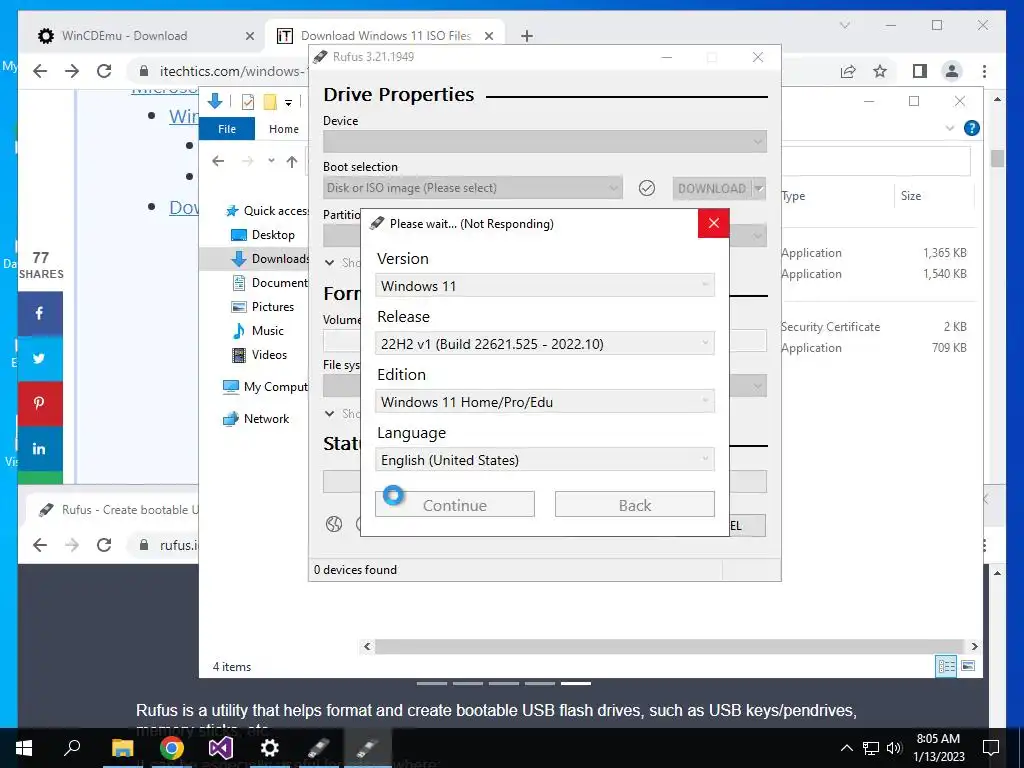This screenshot has width=1024, height=768.
Task: Open Explorer help question mark icon
Action: click(971, 128)
